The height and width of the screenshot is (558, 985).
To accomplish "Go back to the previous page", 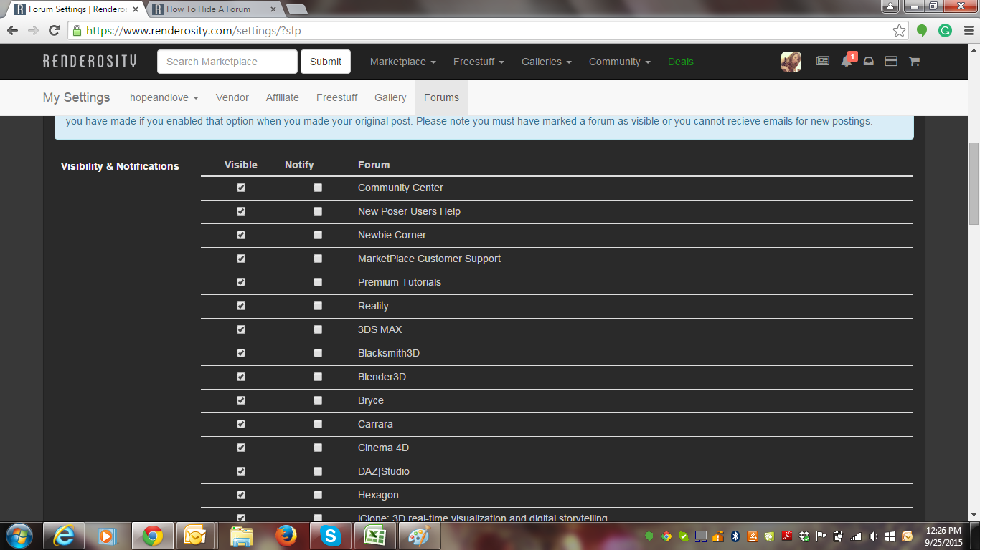I will point(13,31).
